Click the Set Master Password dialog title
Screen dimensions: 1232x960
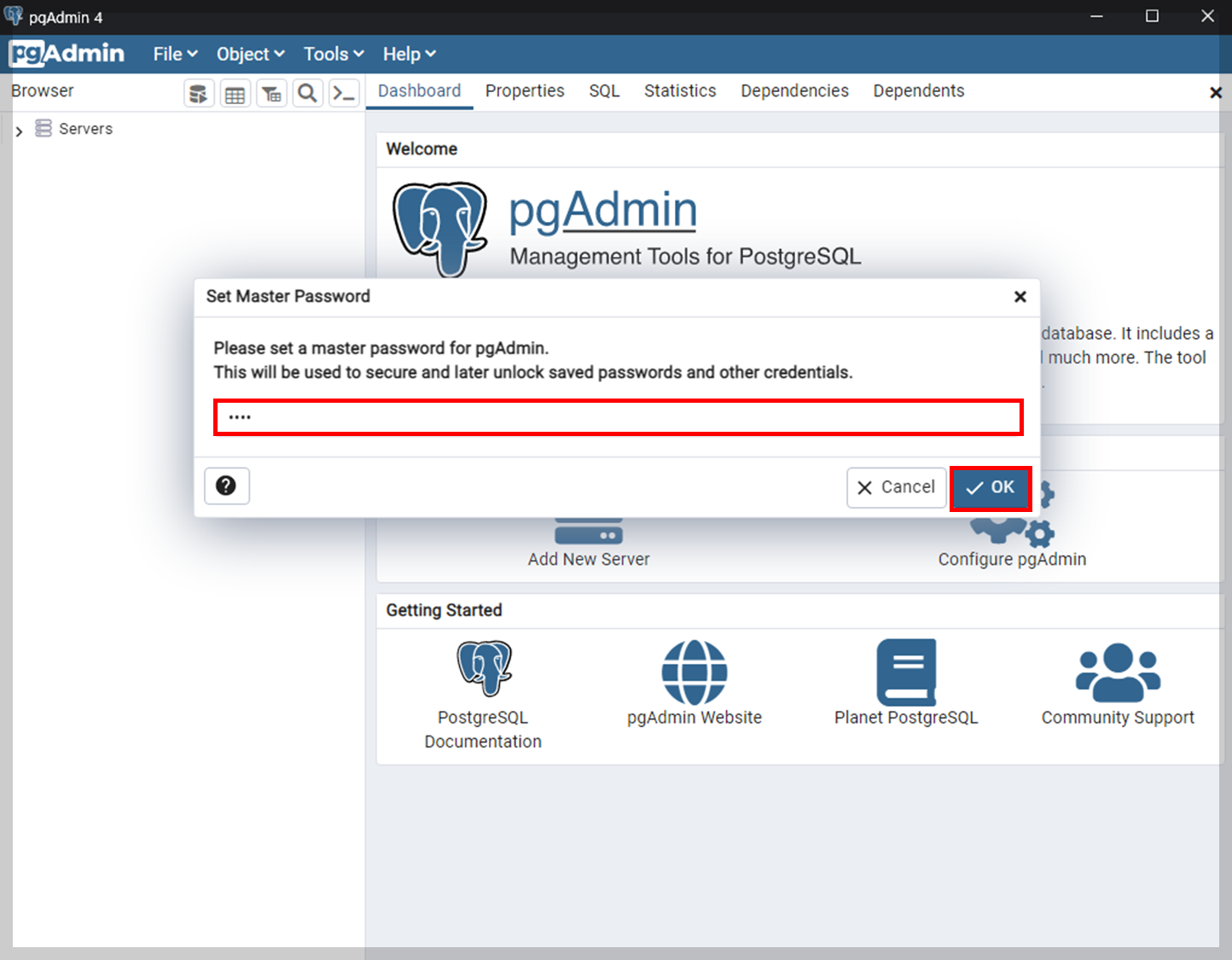point(288,296)
